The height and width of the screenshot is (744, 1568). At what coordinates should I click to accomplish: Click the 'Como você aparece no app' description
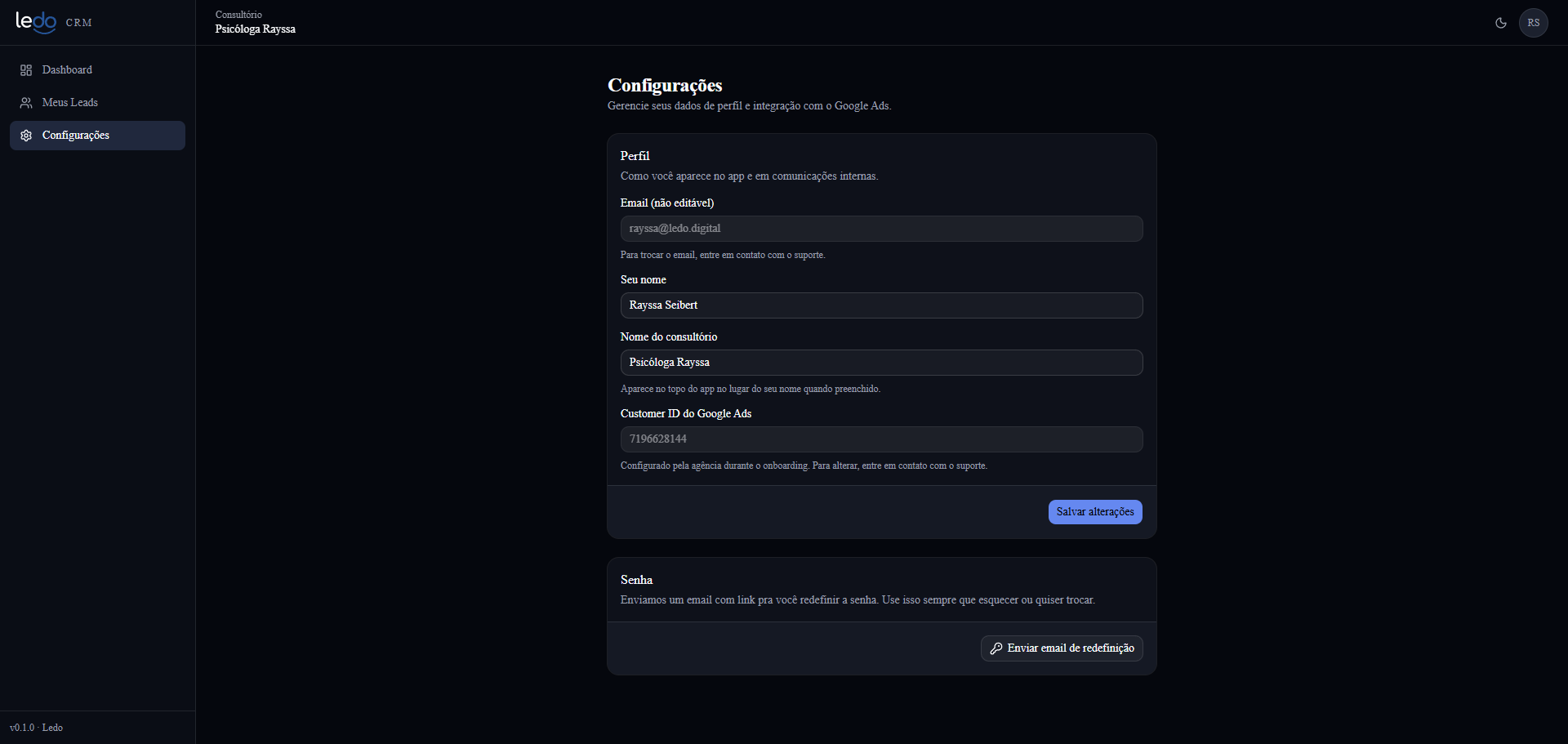(749, 176)
